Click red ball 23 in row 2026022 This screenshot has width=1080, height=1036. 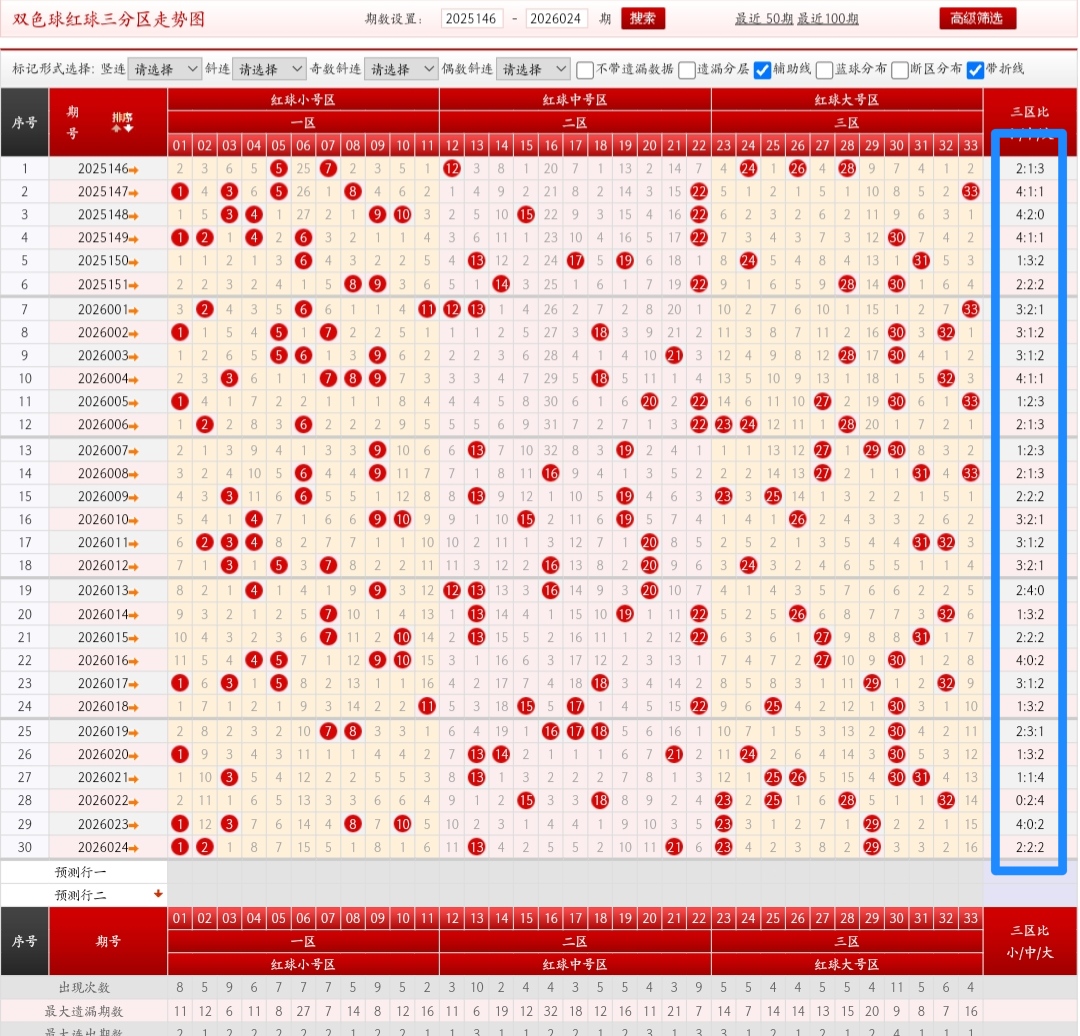[x=724, y=801]
